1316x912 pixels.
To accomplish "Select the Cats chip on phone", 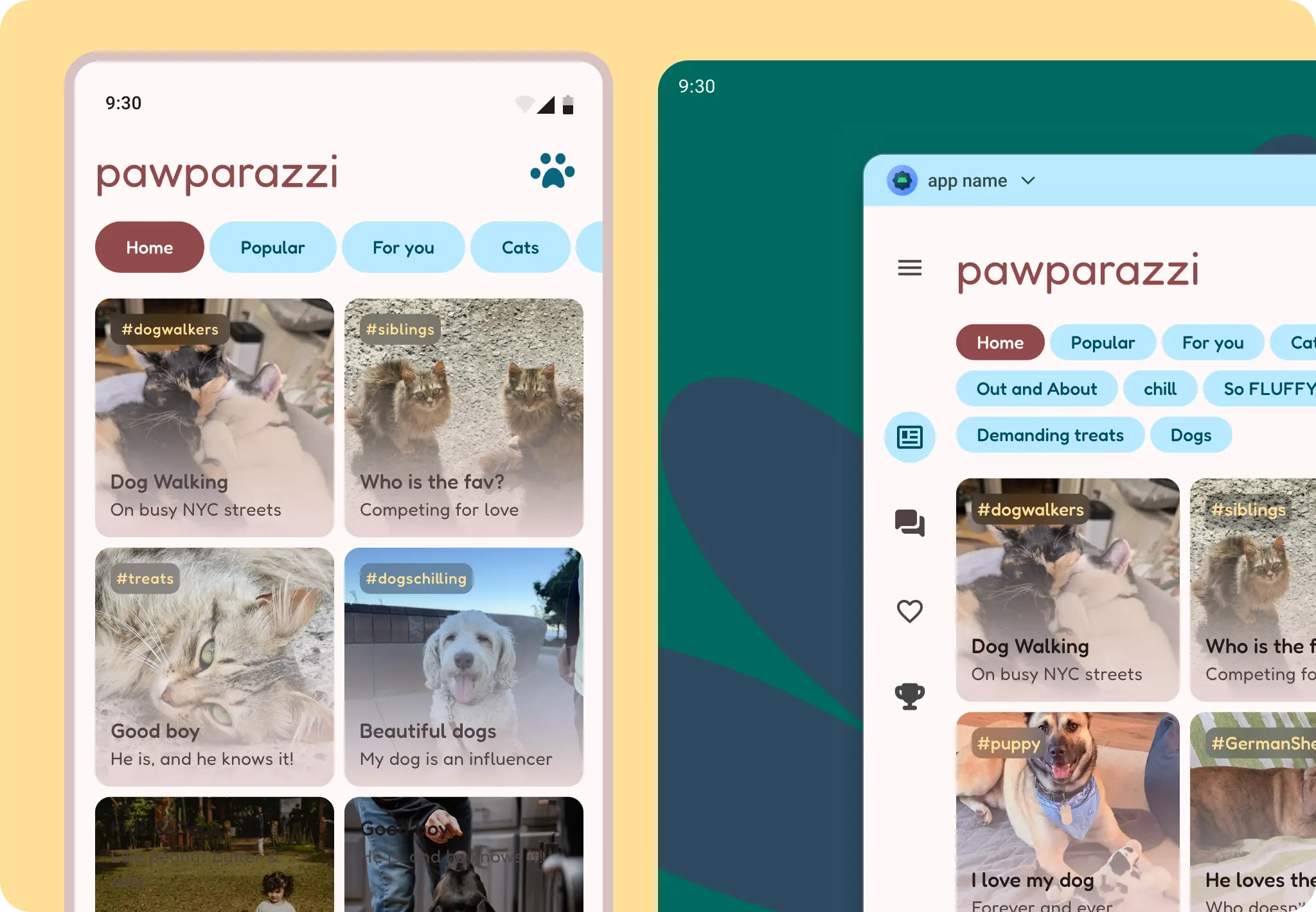I will (x=520, y=247).
